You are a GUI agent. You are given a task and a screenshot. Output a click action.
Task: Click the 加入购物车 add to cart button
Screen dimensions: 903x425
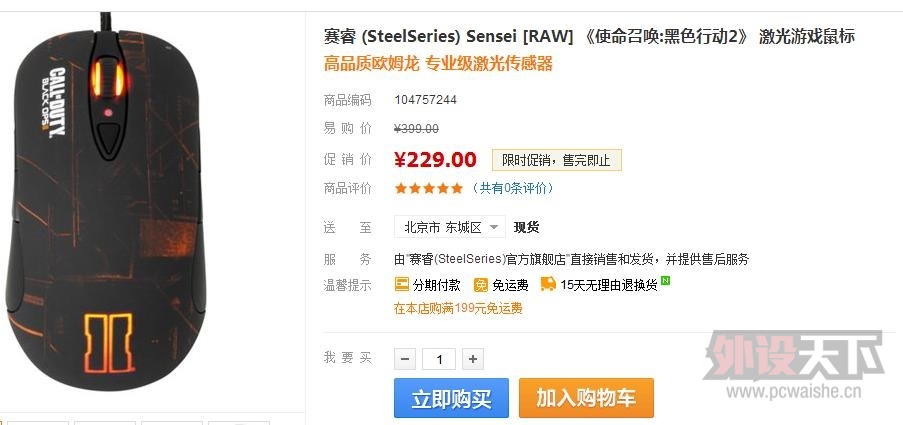(x=586, y=398)
